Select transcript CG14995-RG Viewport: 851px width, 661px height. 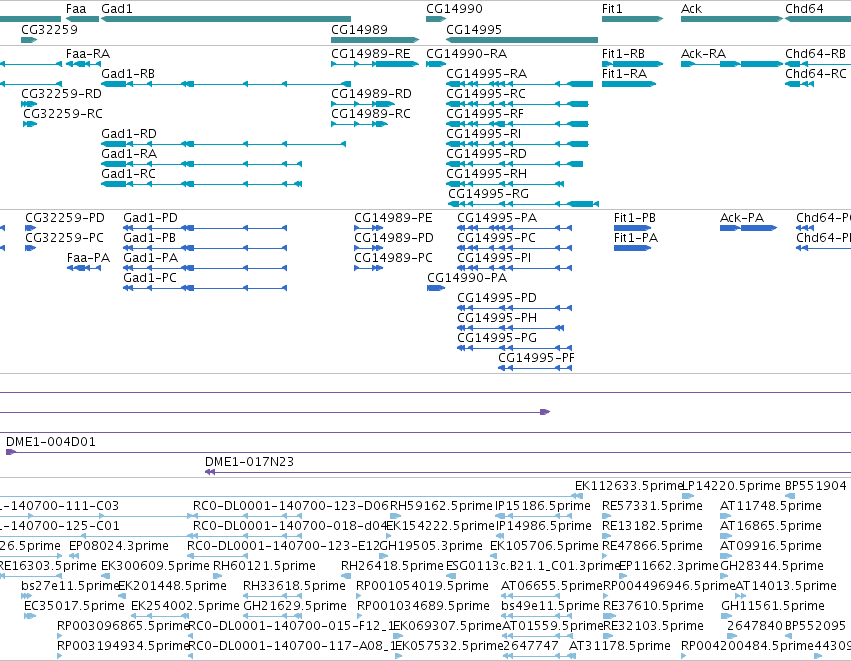488,194
